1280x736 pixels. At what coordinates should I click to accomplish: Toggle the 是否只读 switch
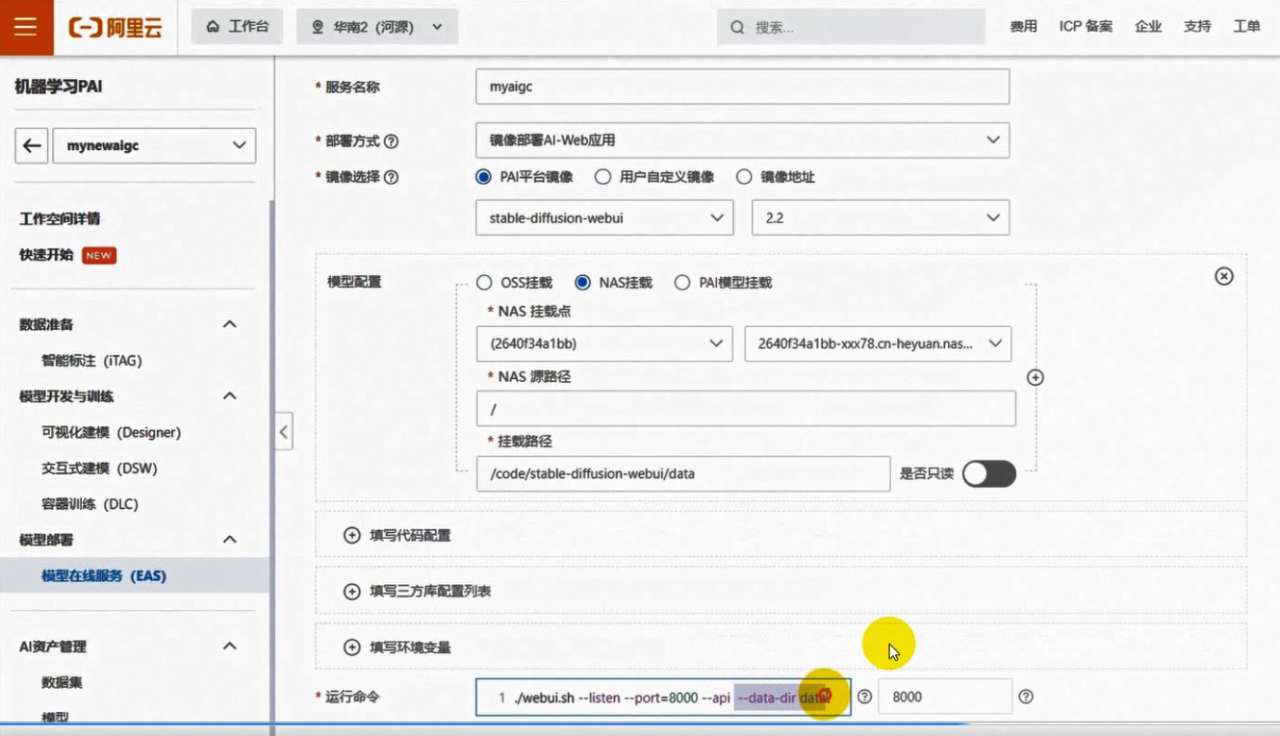pos(988,474)
